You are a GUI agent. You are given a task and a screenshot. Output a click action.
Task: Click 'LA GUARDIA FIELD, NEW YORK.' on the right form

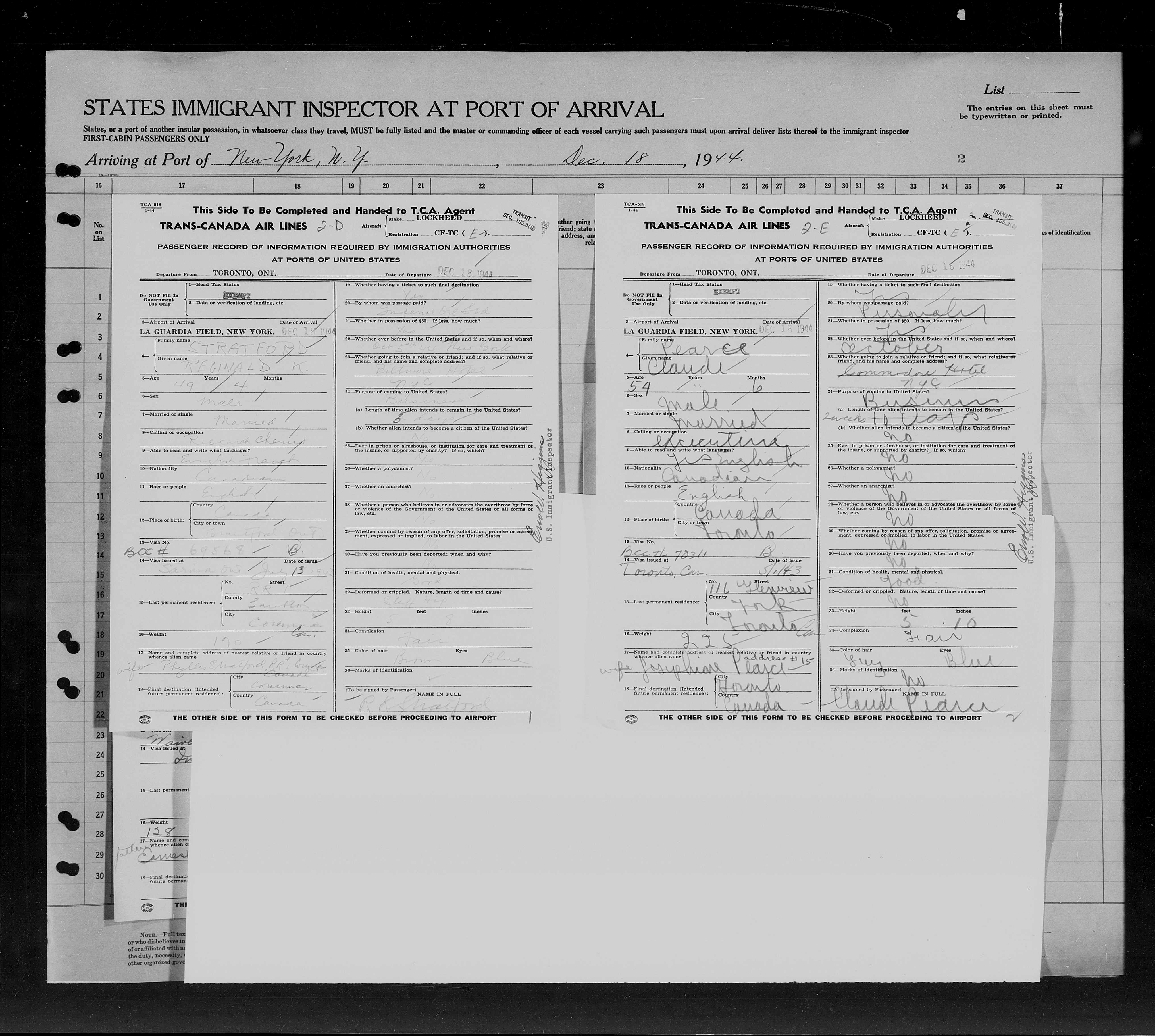(690, 331)
